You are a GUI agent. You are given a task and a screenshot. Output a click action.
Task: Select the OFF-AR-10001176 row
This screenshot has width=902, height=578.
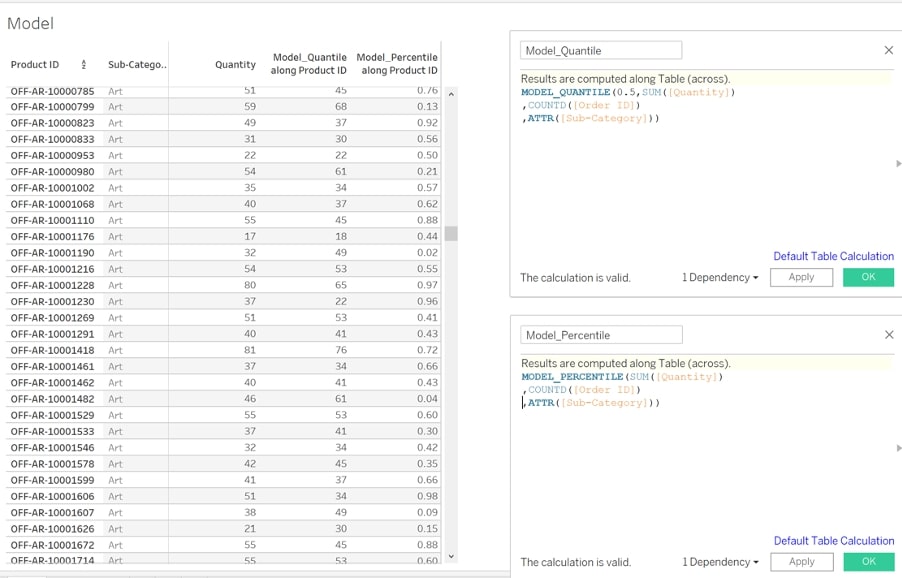(223, 236)
